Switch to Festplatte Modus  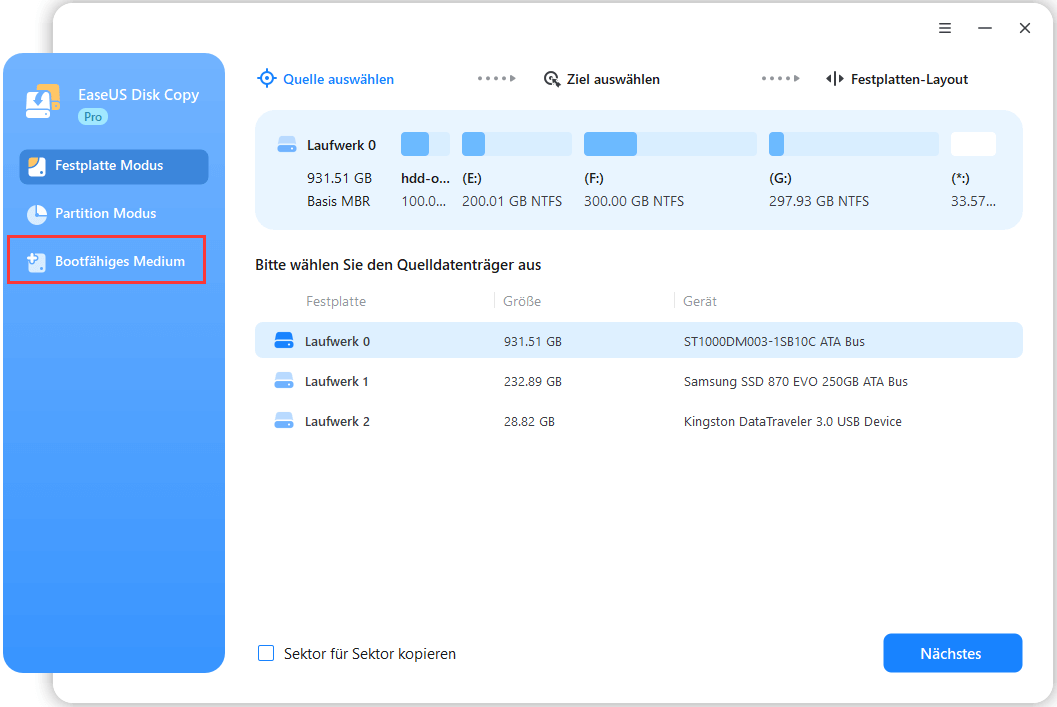(x=114, y=166)
